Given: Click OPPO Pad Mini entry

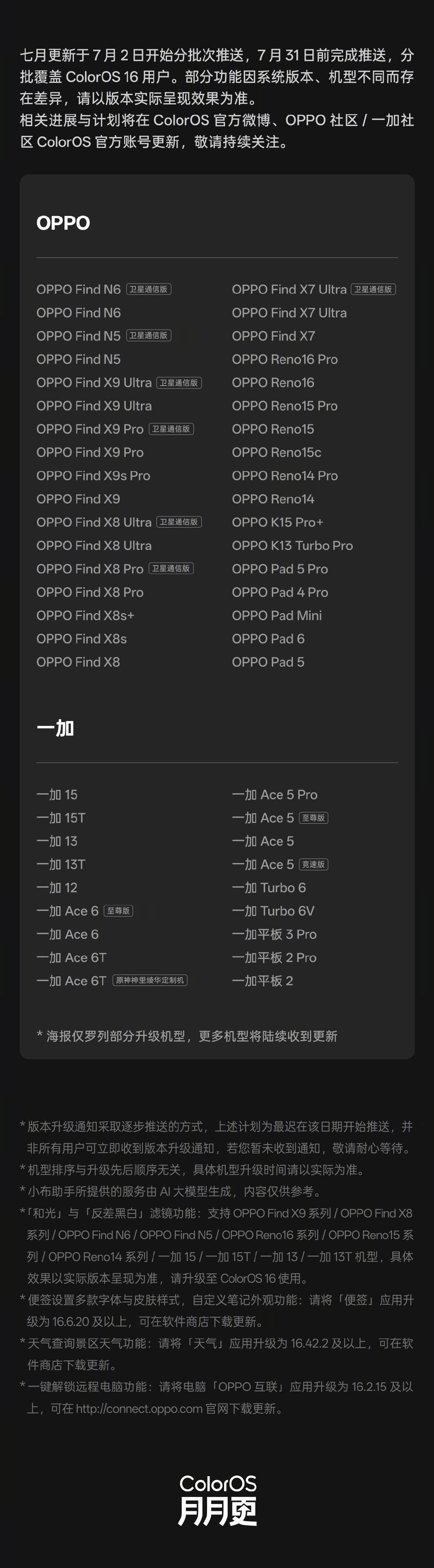Looking at the screenshot, I should (x=277, y=615).
